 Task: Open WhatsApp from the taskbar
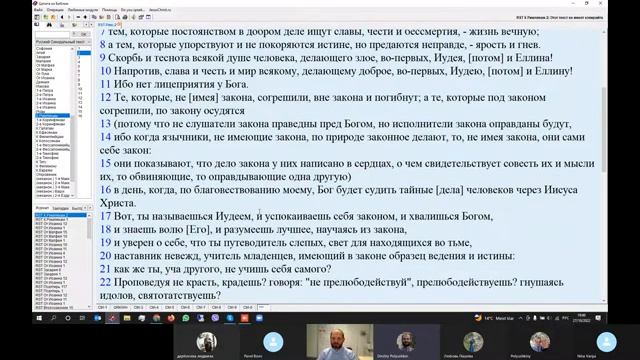point(186,318)
